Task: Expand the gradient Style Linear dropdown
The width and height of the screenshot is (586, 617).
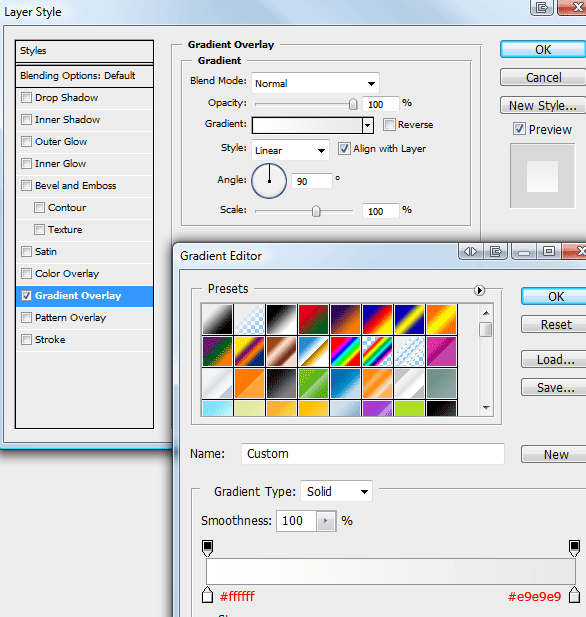Action: pos(290,150)
